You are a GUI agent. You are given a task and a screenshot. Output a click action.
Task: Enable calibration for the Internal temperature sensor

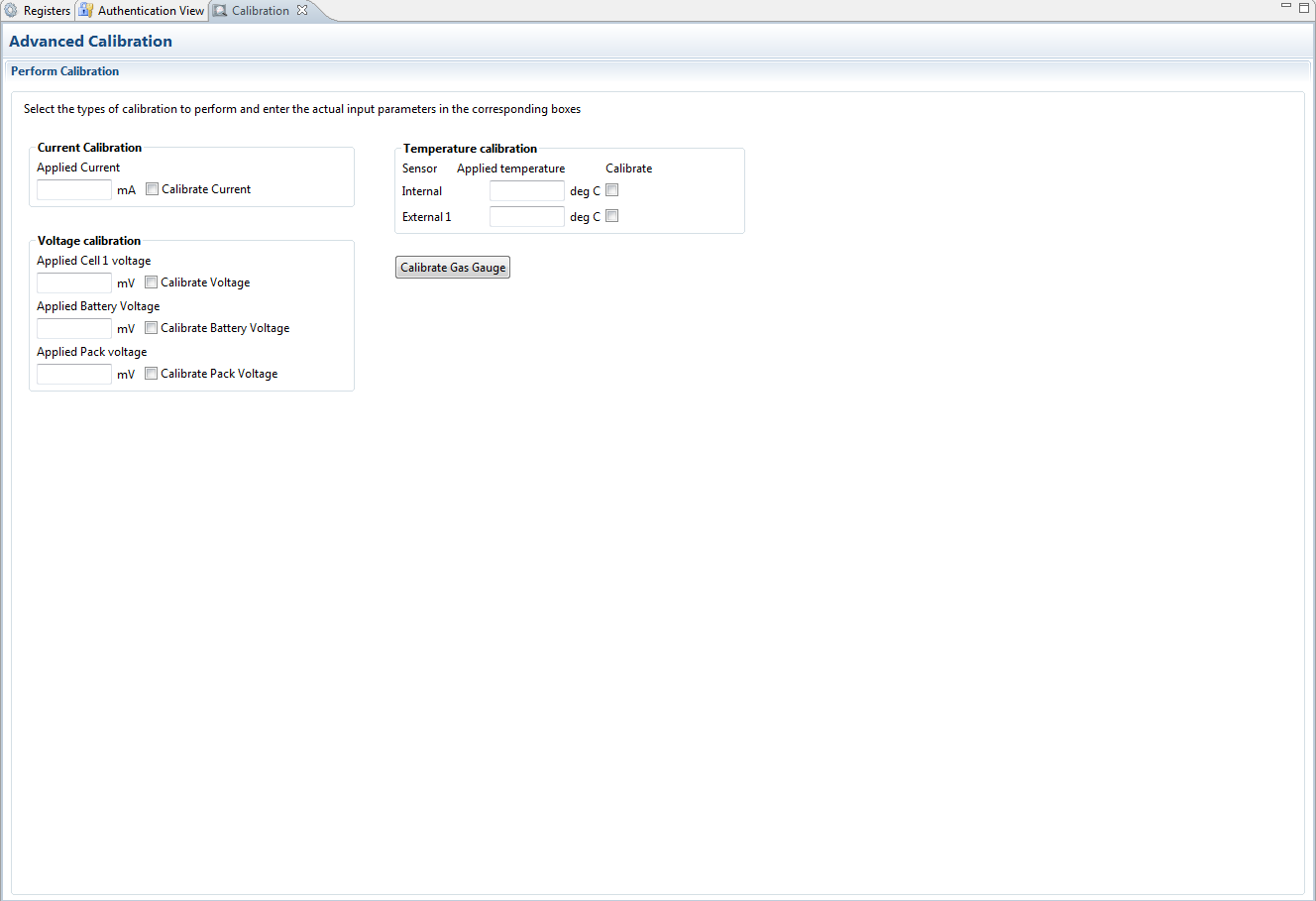[612, 190]
